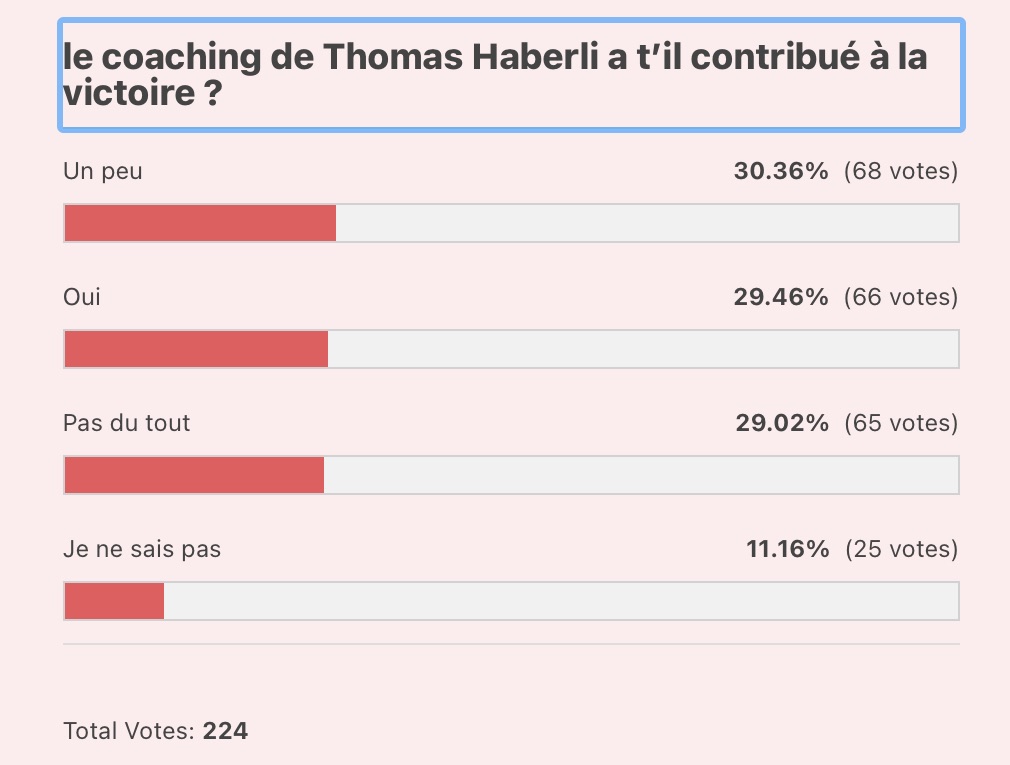Click the "(65 votes)" count text

coord(901,423)
